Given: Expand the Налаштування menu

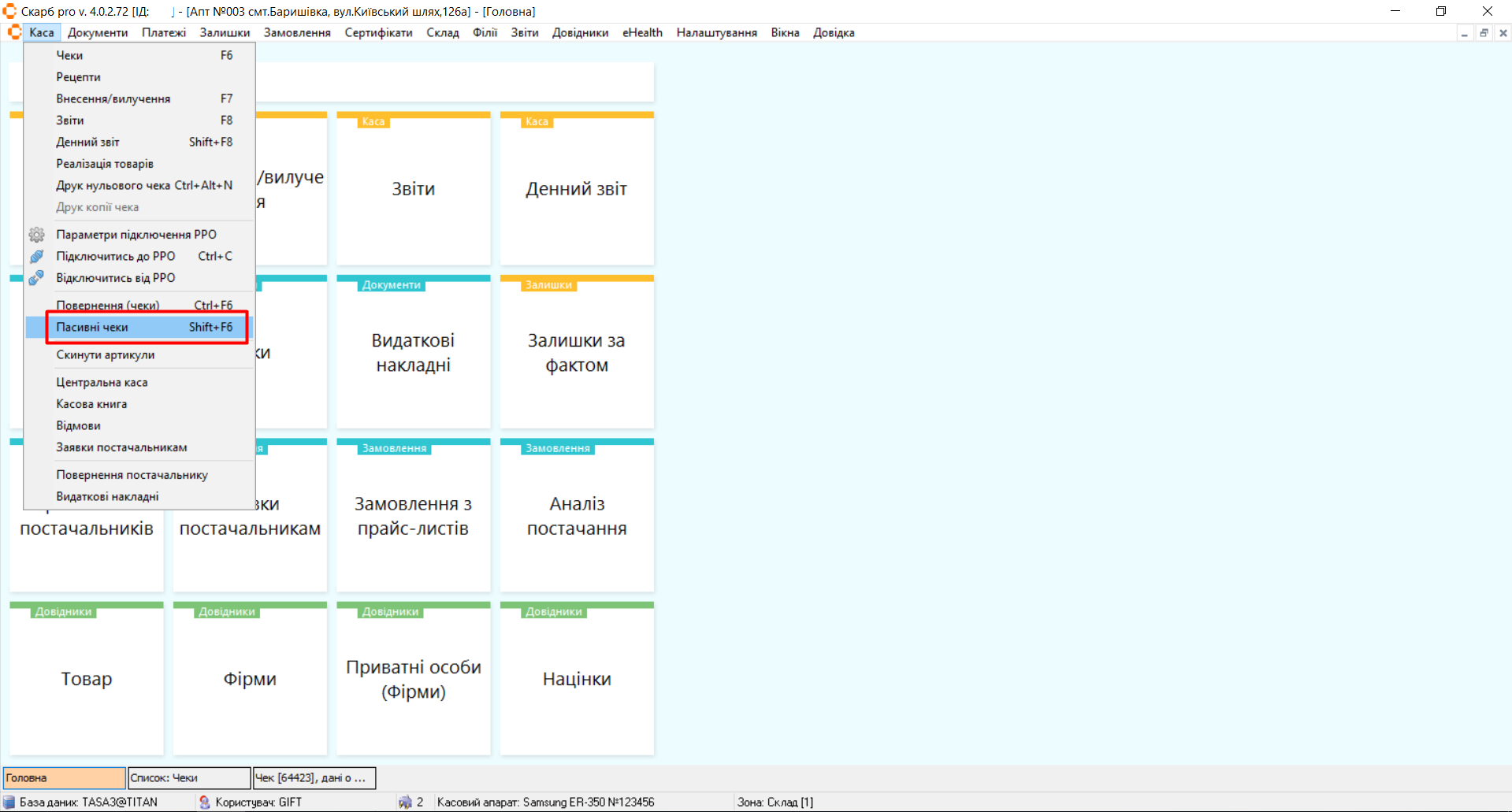Looking at the screenshot, I should (716, 33).
